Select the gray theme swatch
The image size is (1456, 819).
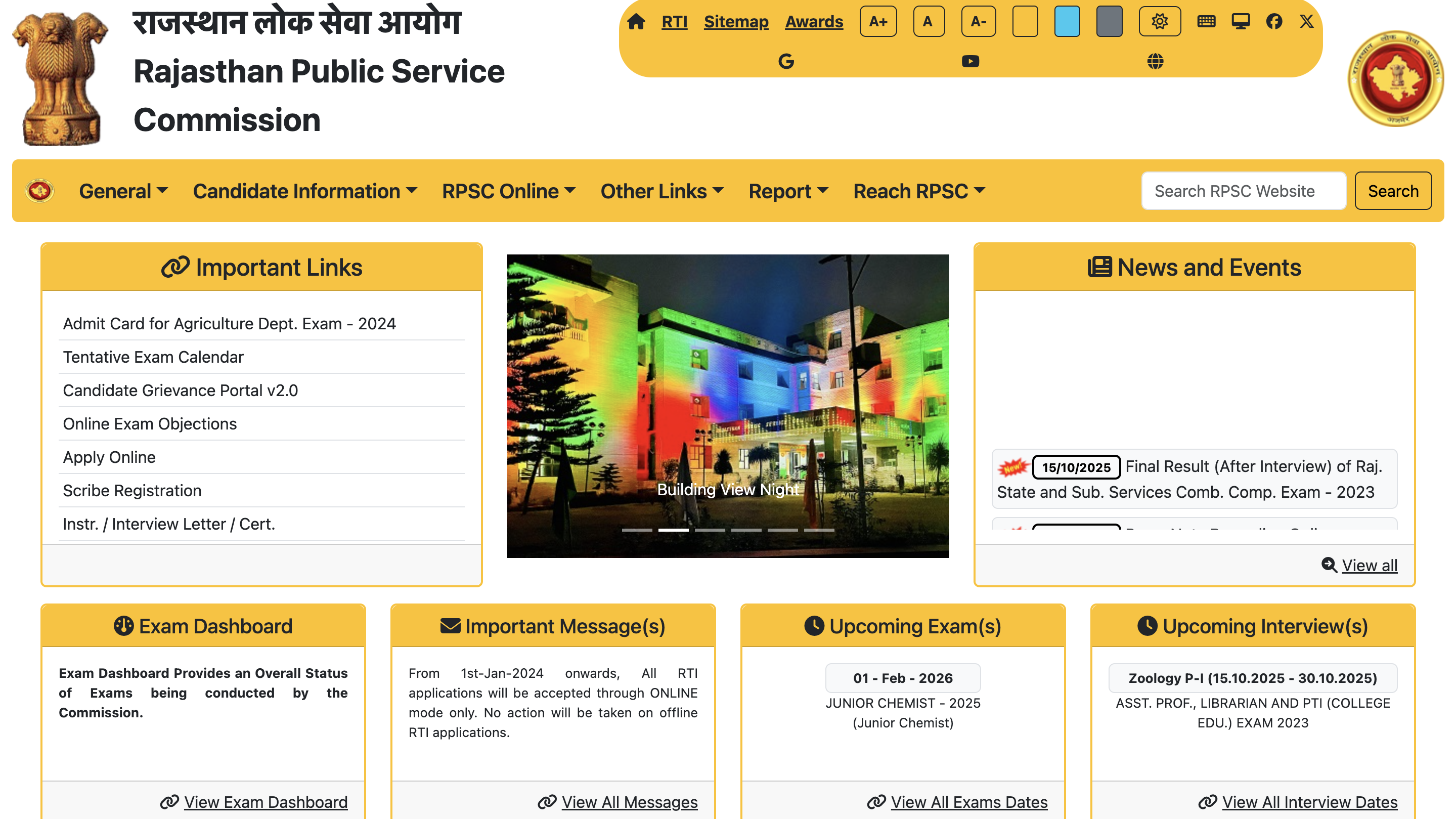(x=1109, y=21)
